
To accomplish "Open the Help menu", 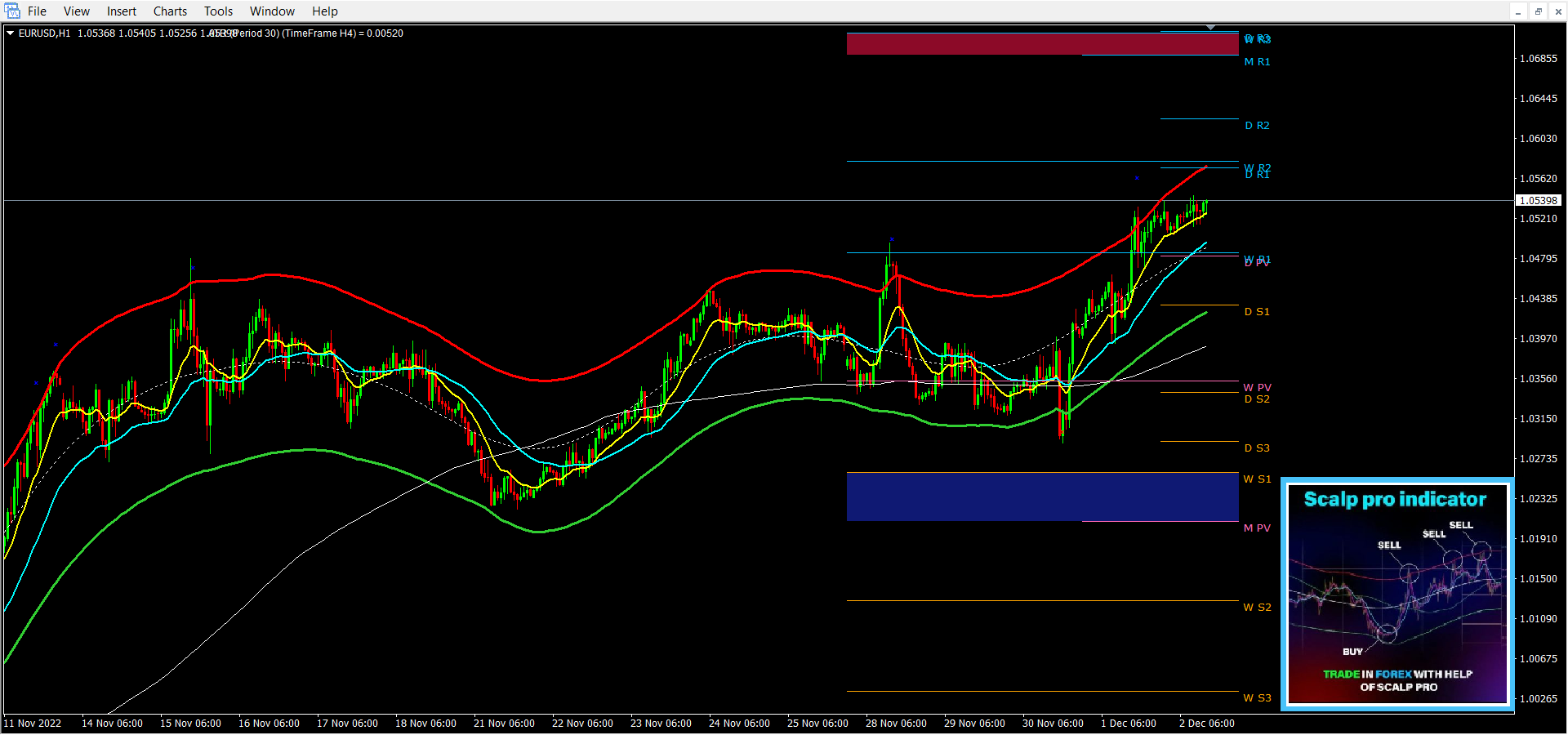I will (324, 11).
